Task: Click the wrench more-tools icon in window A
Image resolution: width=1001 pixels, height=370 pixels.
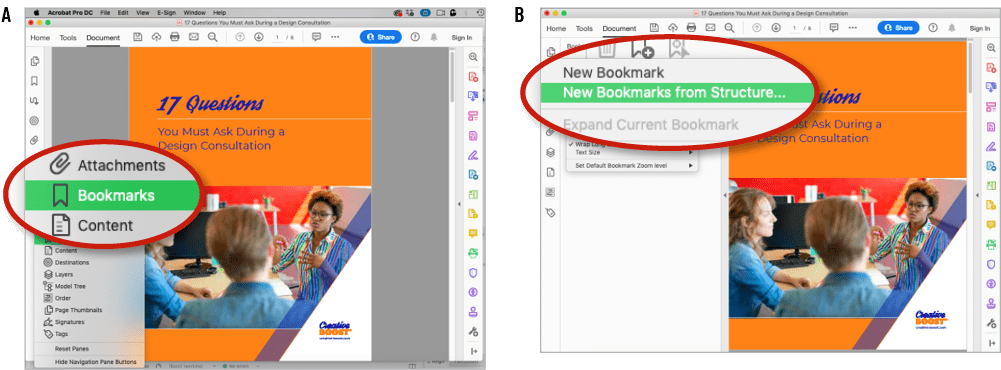Action: coord(473,331)
